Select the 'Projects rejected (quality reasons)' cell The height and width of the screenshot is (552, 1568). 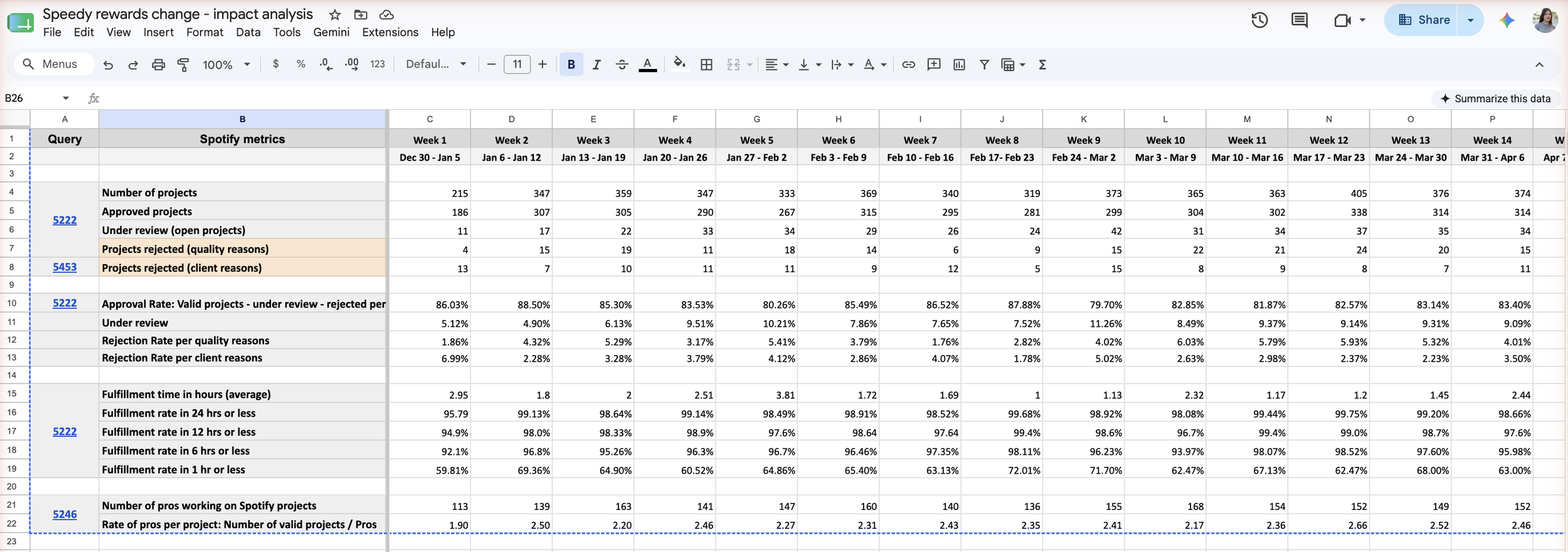[242, 249]
